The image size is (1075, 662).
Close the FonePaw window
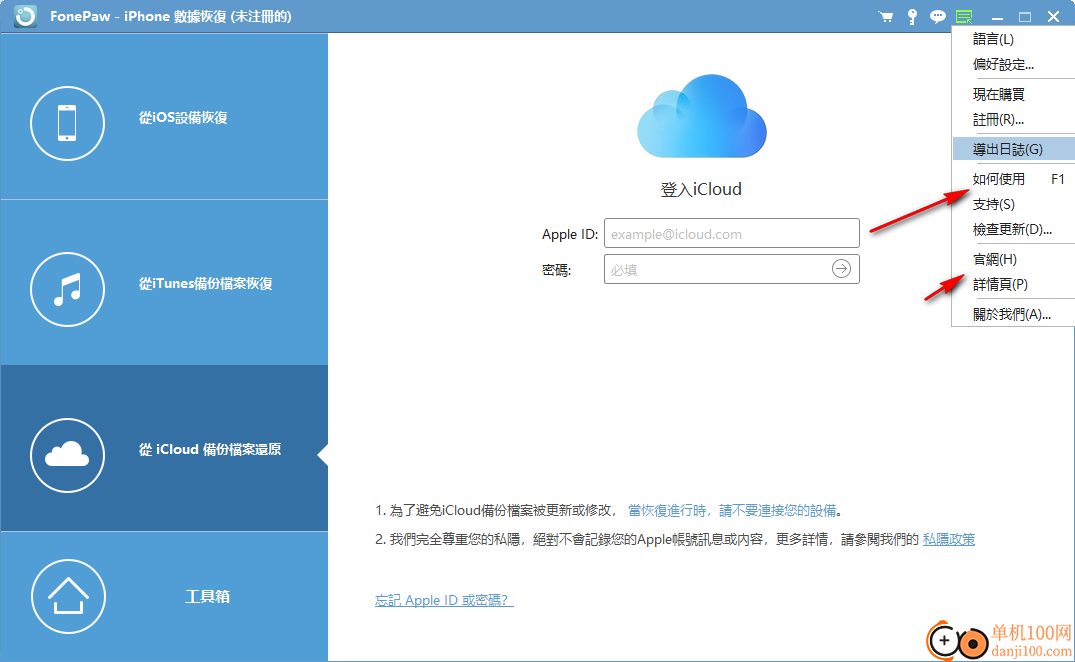coord(1054,16)
